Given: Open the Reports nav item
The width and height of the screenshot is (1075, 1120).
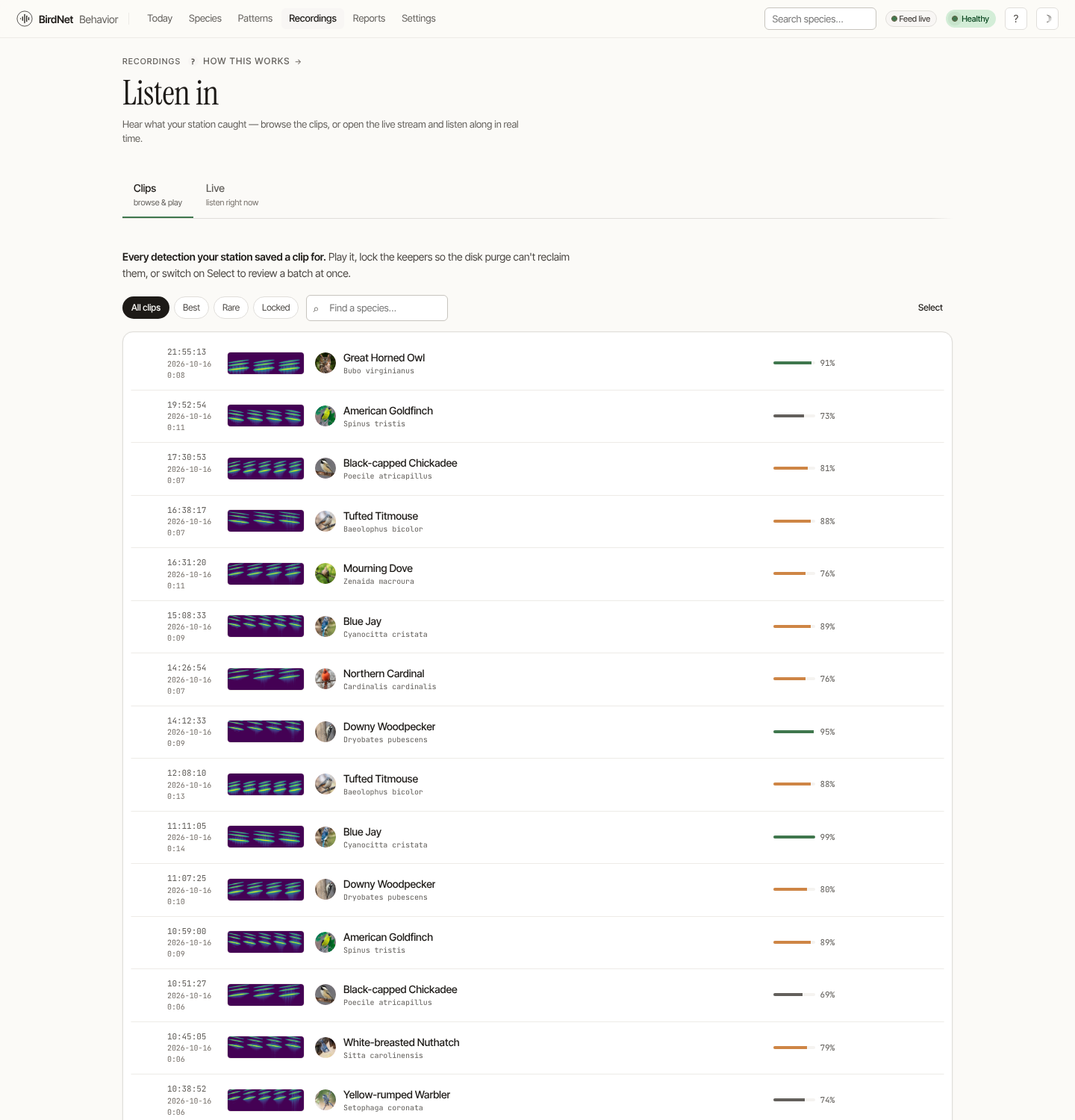Looking at the screenshot, I should (x=369, y=19).
